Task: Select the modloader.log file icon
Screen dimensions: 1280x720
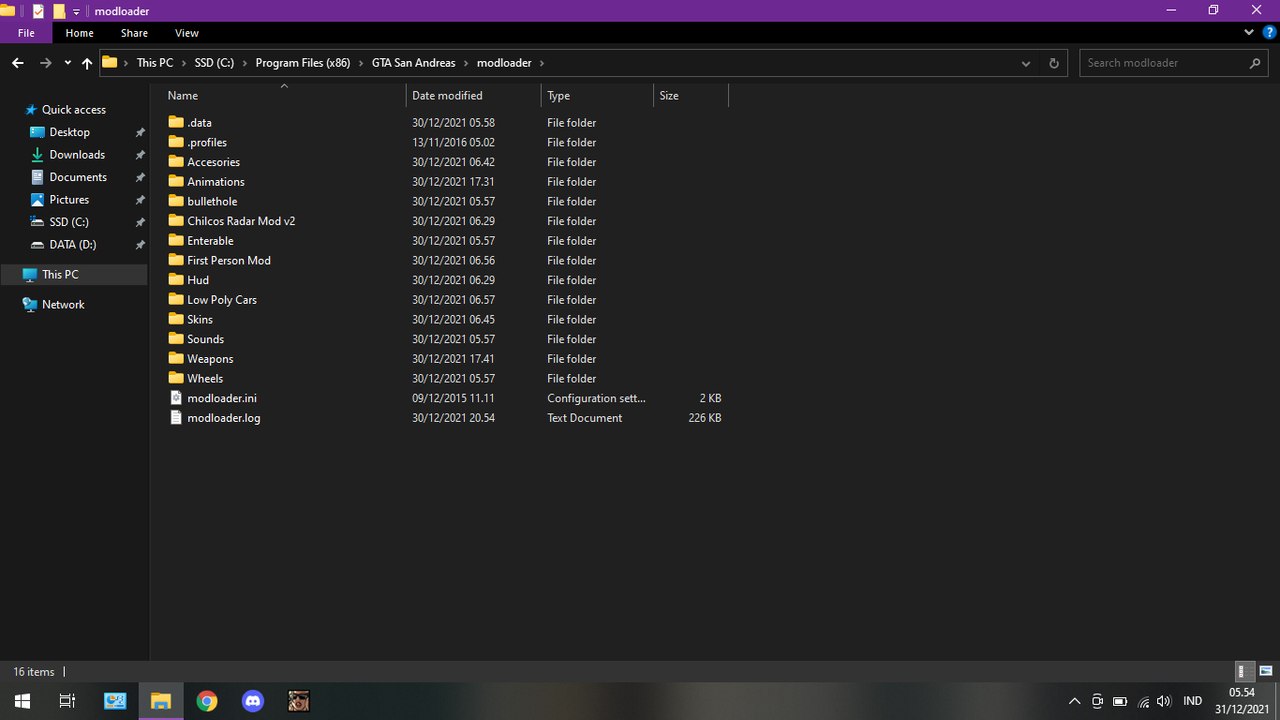Action: pos(176,418)
